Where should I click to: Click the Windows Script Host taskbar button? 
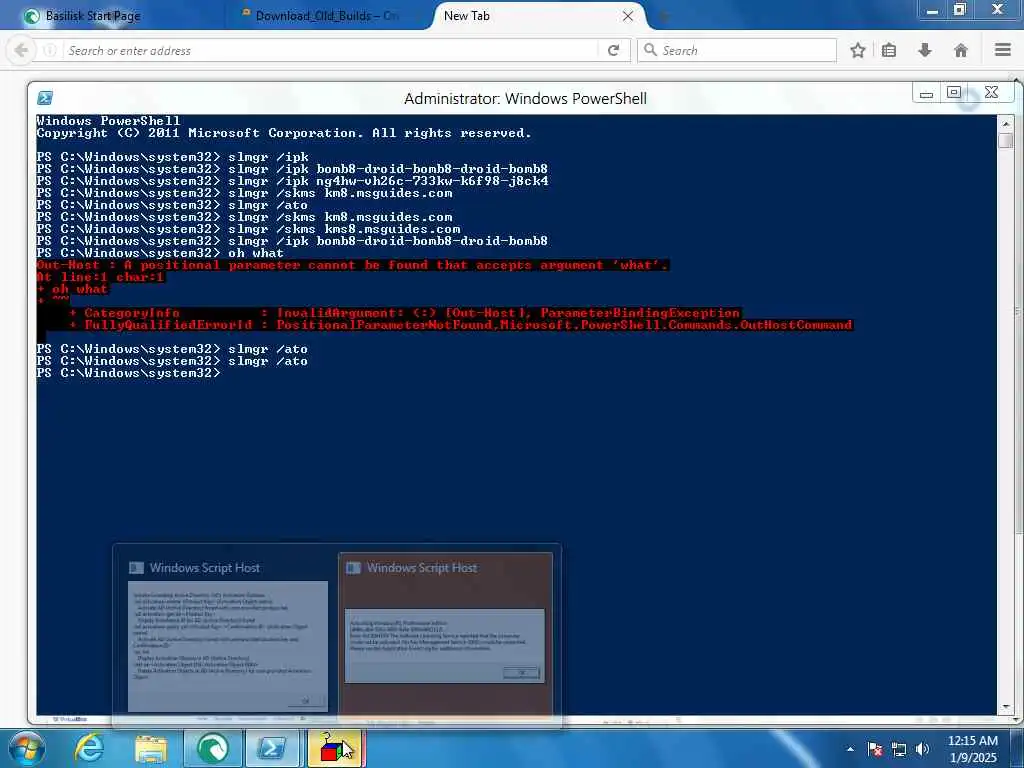click(335, 748)
